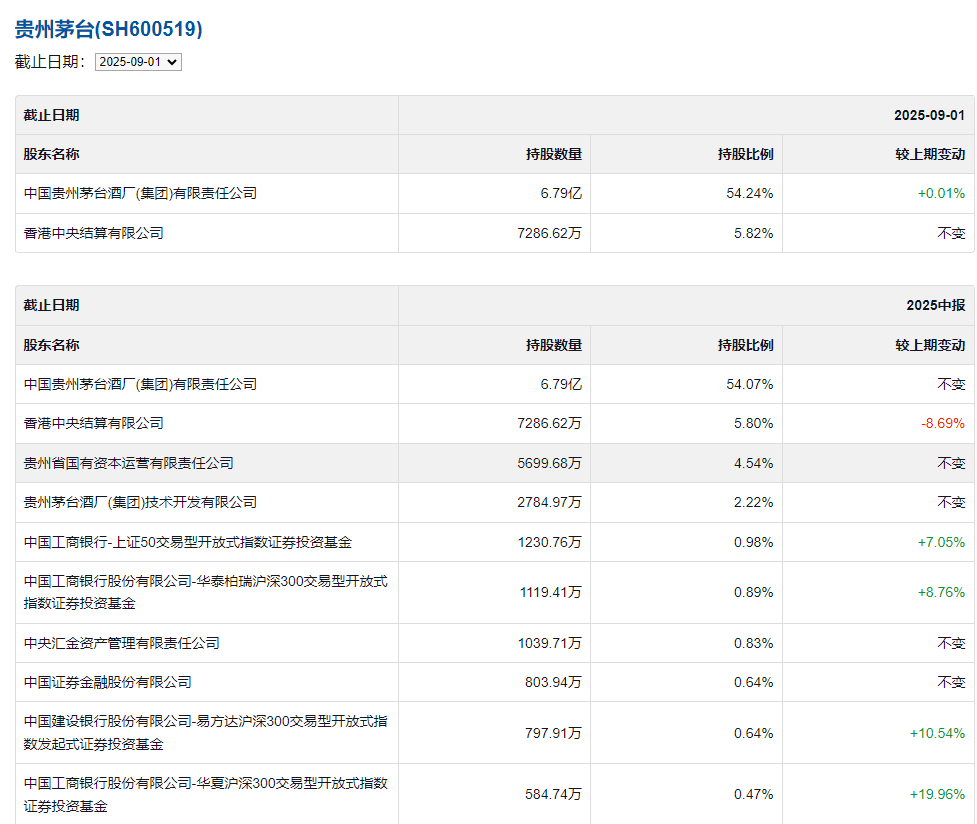The image size is (977, 824).
Task: Click the +10.54% change value
Action: (937, 733)
